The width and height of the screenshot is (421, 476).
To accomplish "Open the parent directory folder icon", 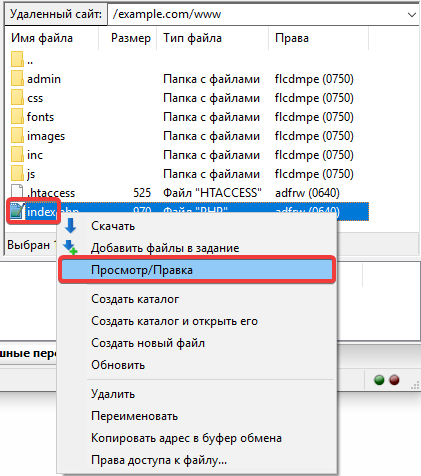I will (17, 59).
